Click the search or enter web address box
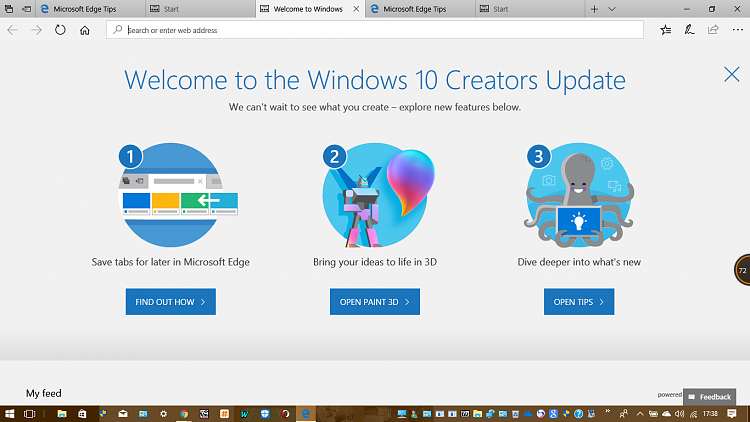 pyautogui.click(x=375, y=30)
